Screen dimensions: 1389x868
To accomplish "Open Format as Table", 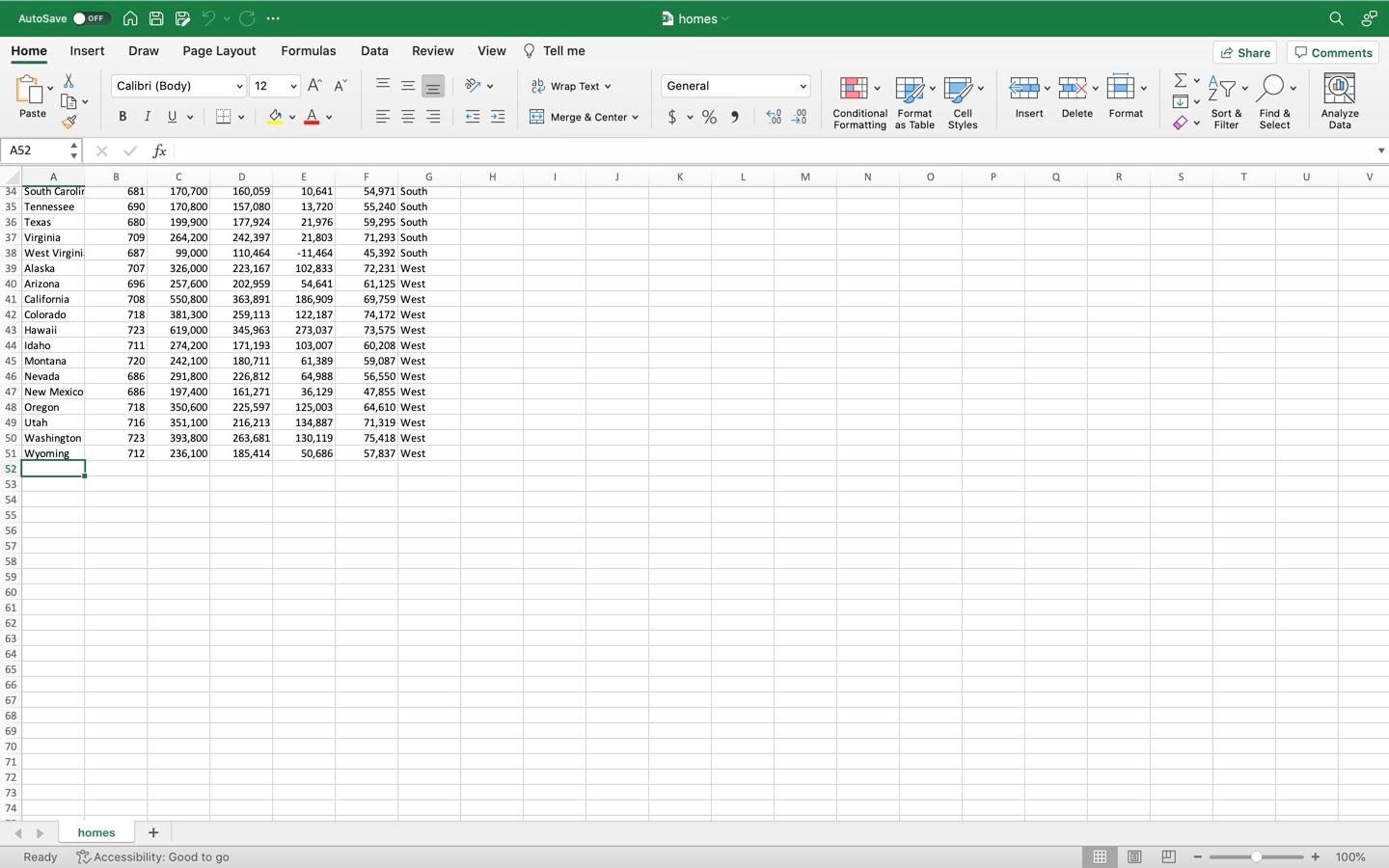I will click(914, 101).
